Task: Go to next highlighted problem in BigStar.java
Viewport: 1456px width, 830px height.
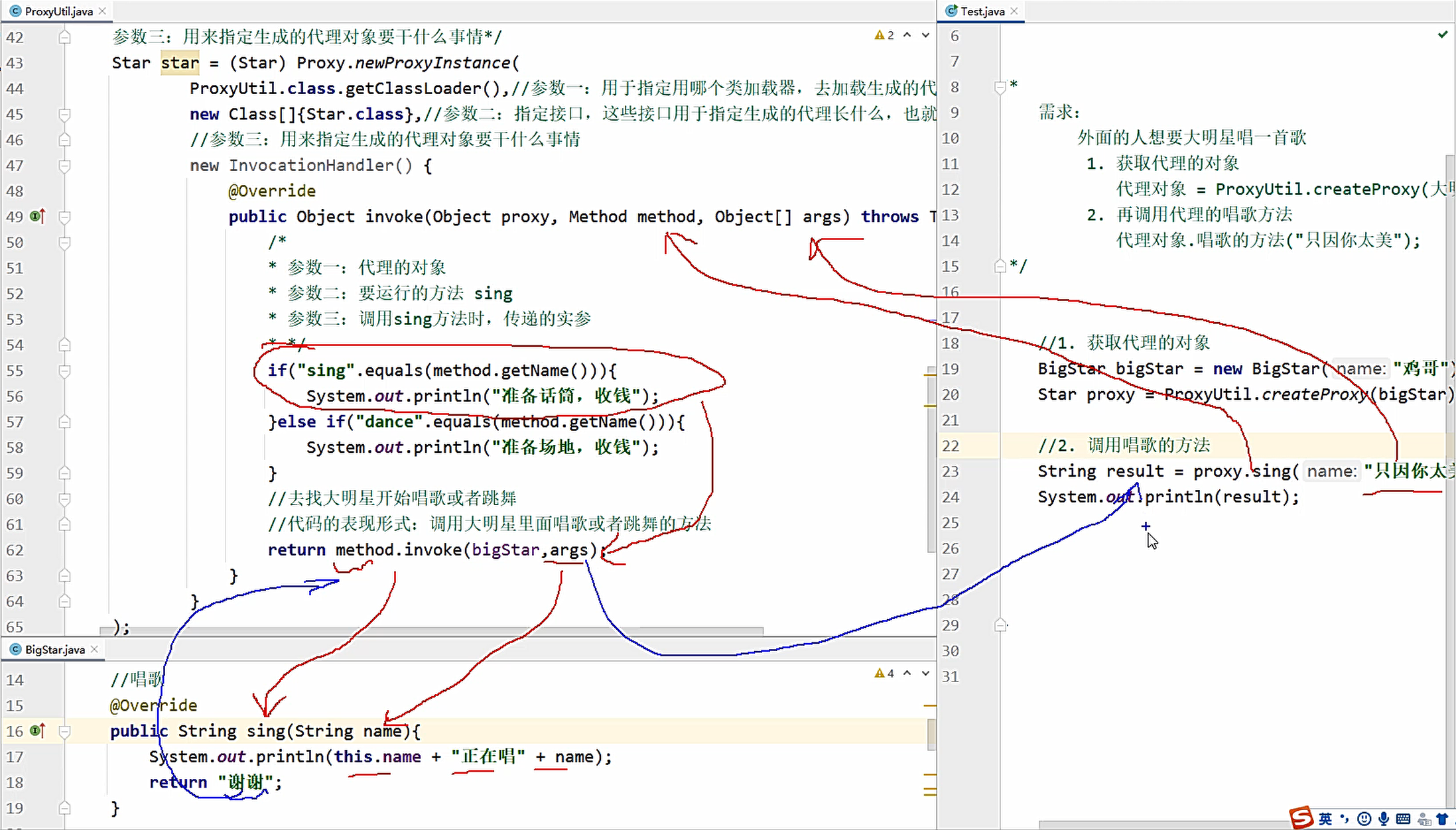Action: tap(925, 674)
